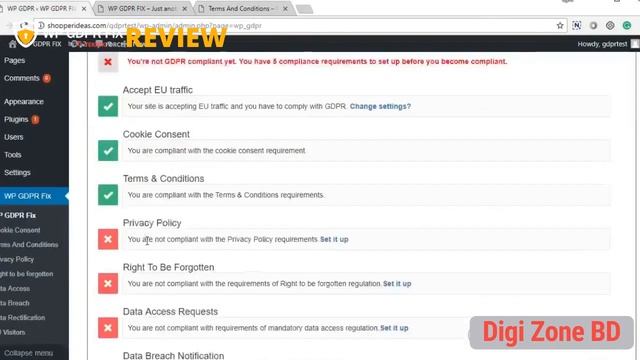Image resolution: width=640 pixels, height=360 pixels.
Task: Click green check icon for Terms & Conditions
Action: tap(108, 195)
